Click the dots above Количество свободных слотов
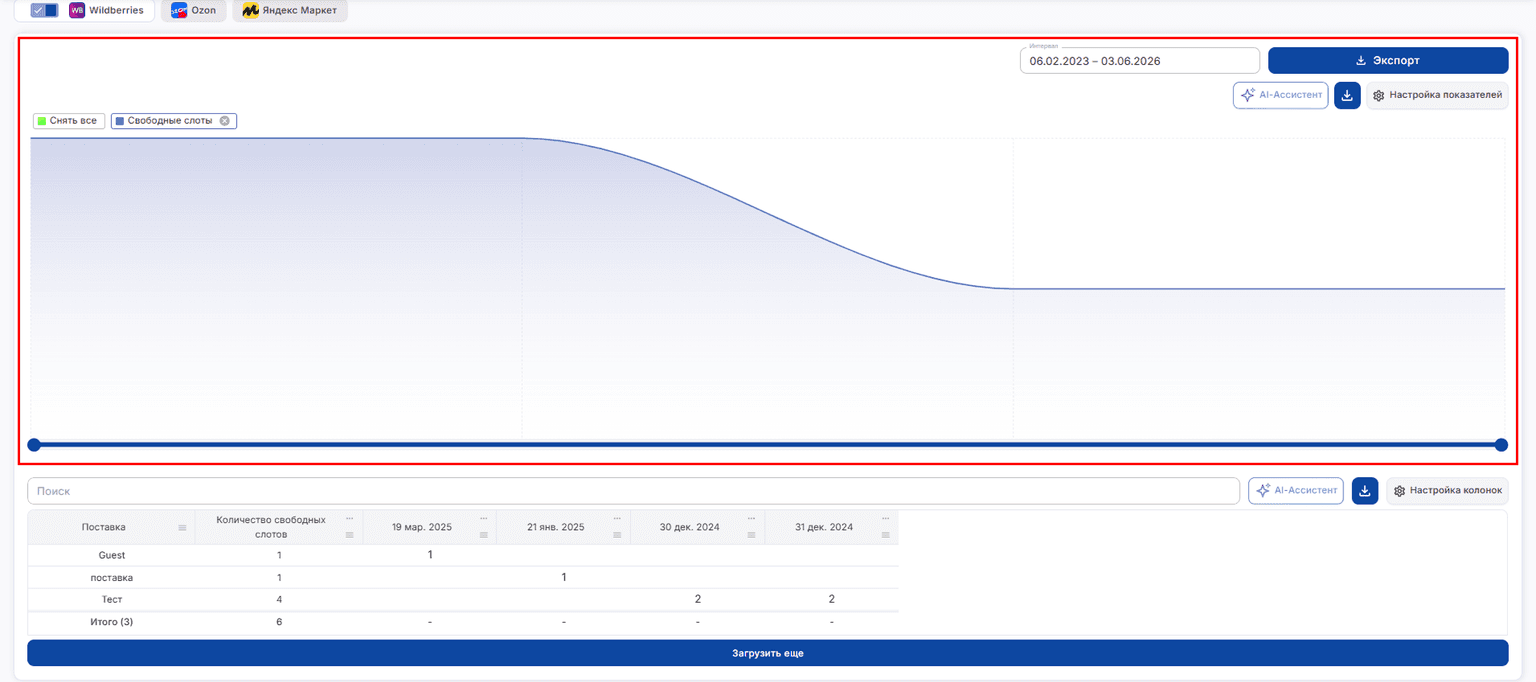The height and width of the screenshot is (682, 1536). click(350, 518)
